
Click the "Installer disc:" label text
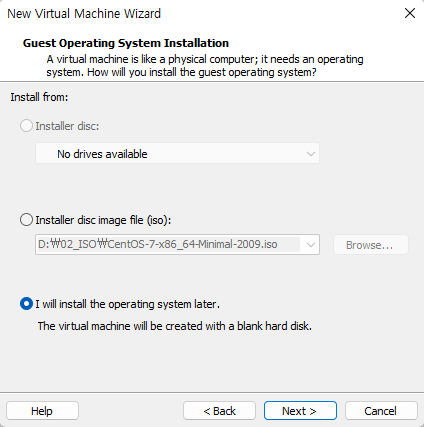67,126
